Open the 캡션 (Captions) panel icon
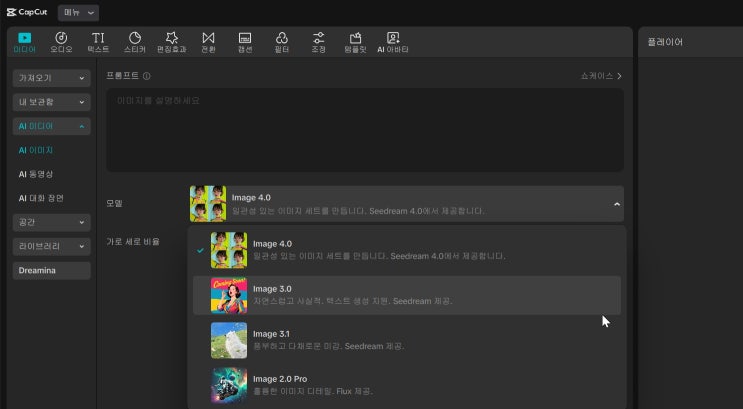Image resolution: width=743 pixels, height=409 pixels. [x=245, y=38]
